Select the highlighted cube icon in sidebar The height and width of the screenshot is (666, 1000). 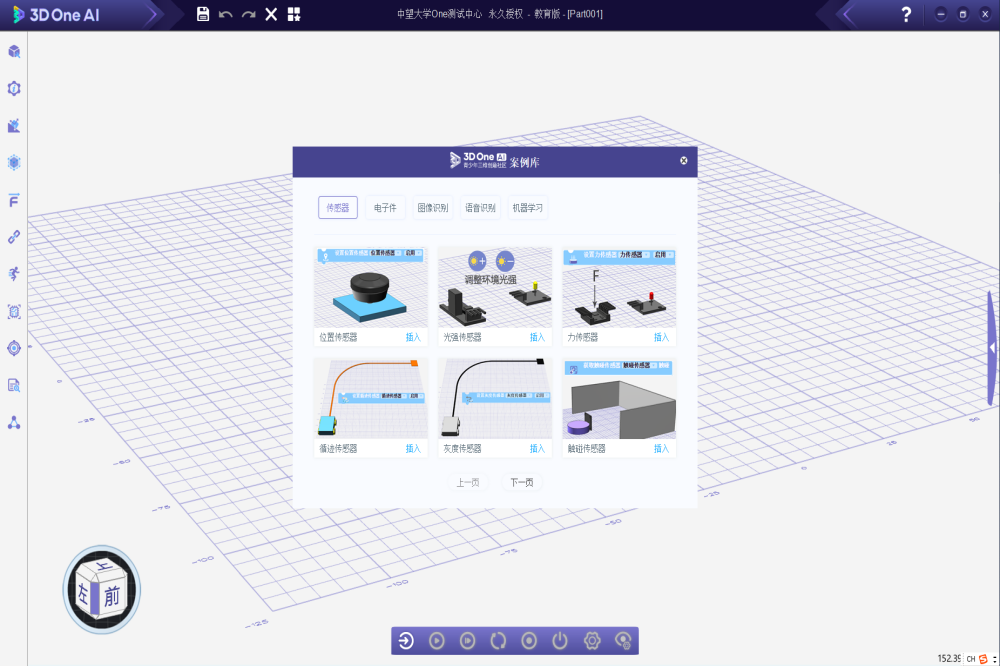click(x=14, y=163)
